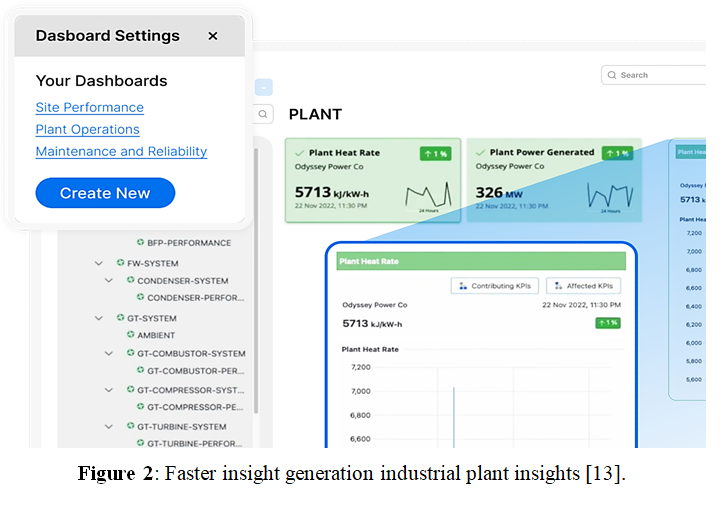Collapse the GT-COMBUSTOR-SYSTEM node
The image size is (724, 511).
click(x=109, y=354)
